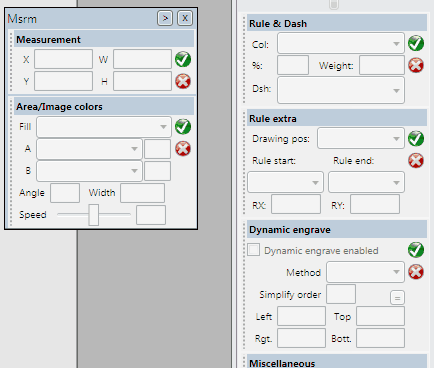Click the Measurement section header
Viewport: 434px width, 368px height.
pyautogui.click(x=104, y=39)
